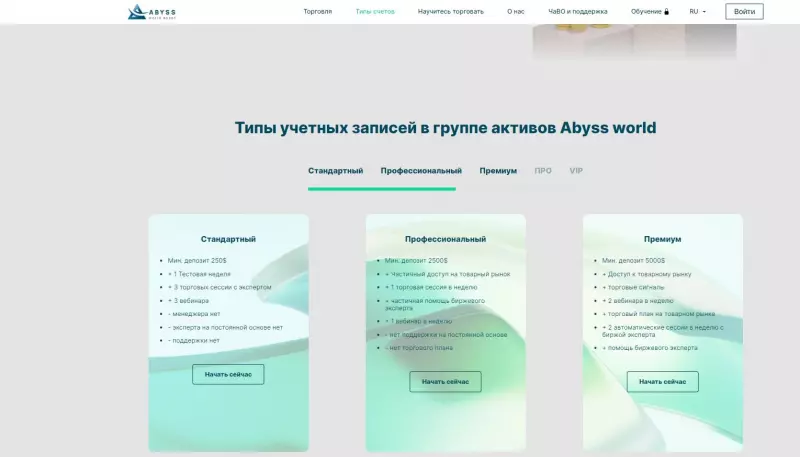Click '+ 3 вебинара' list item

click(188, 301)
